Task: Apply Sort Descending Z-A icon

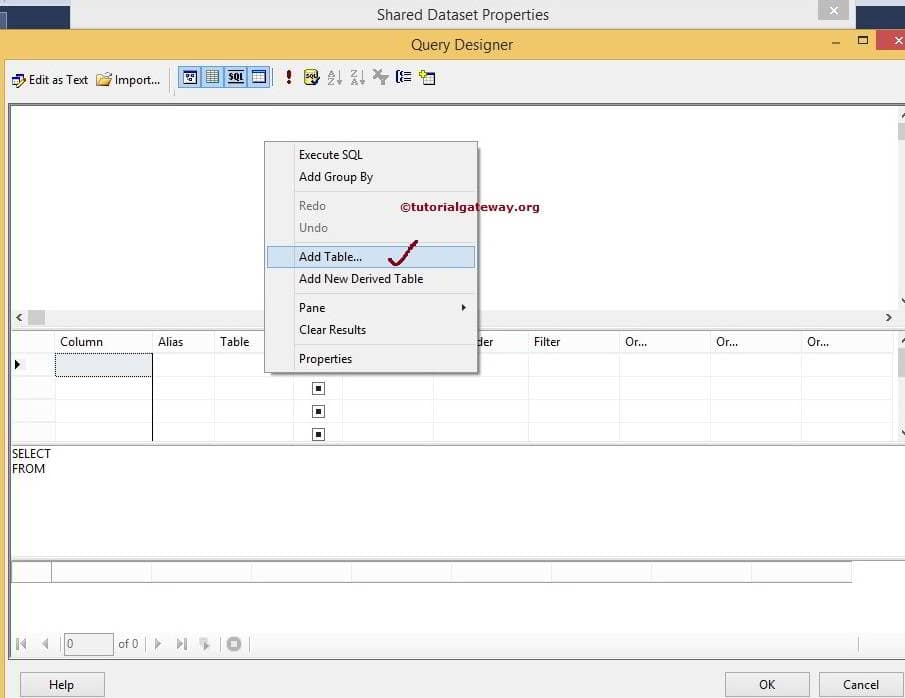Action: point(357,77)
